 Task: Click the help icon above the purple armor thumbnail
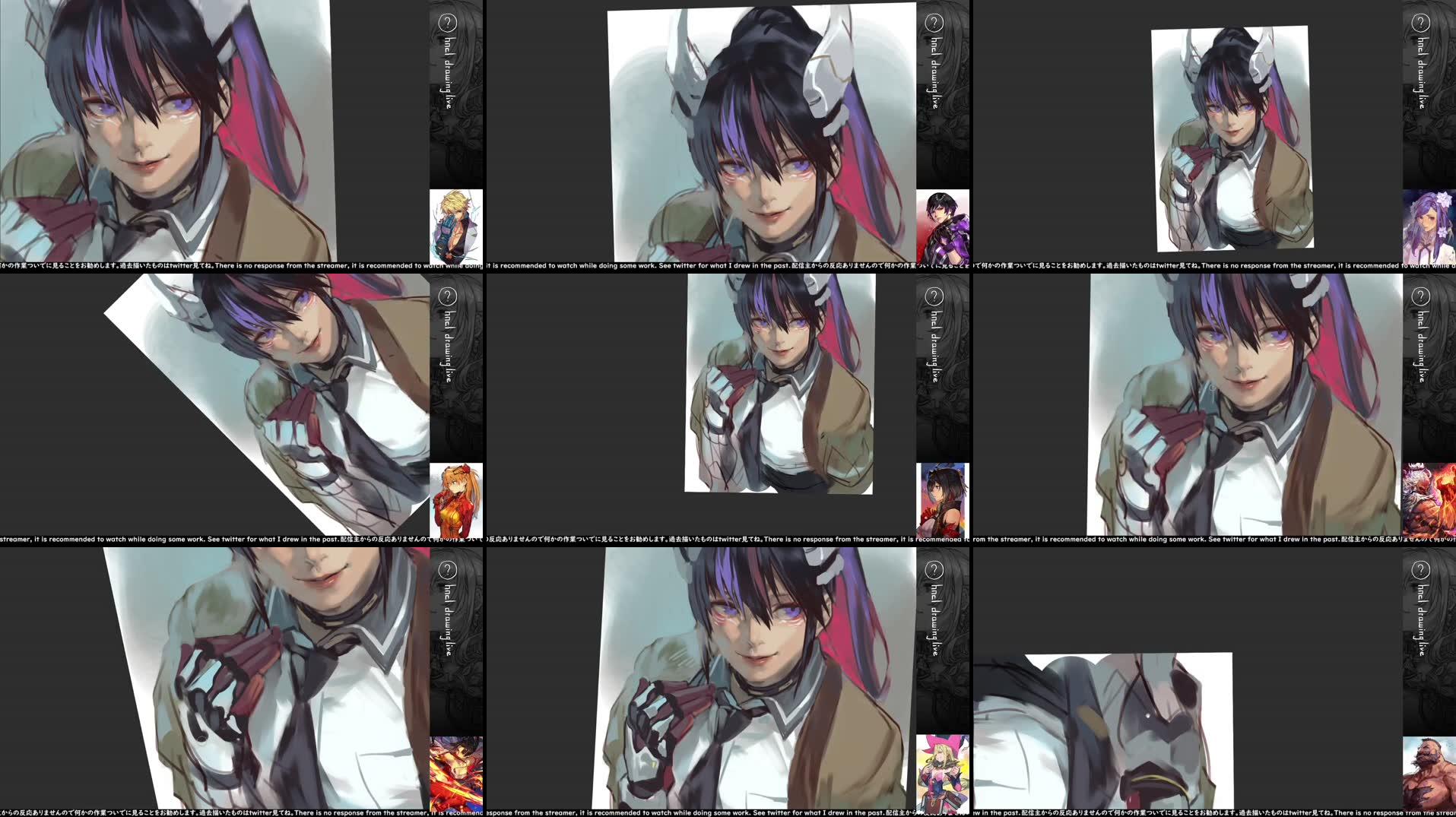pyautogui.click(x=934, y=23)
